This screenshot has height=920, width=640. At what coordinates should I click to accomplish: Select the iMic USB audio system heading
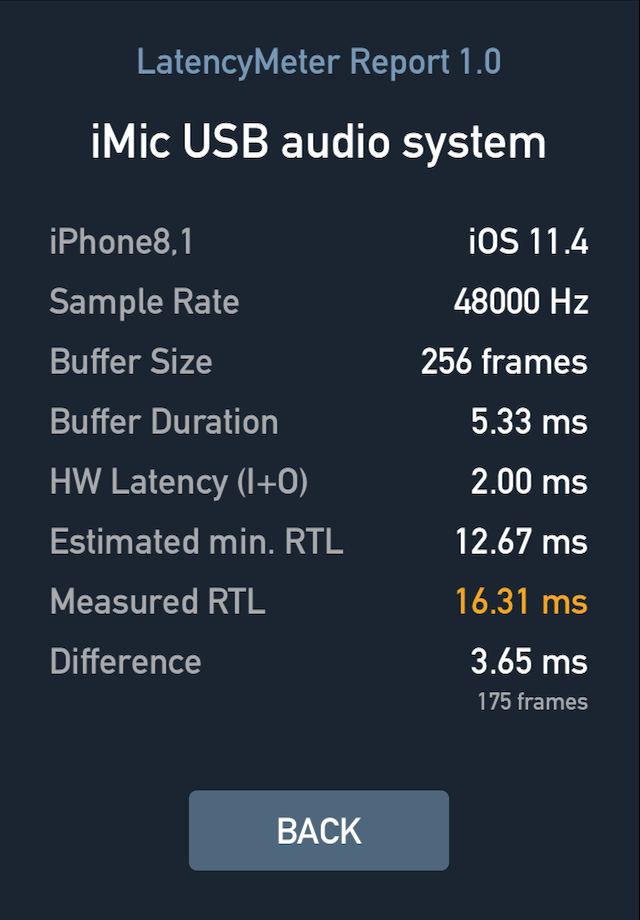318,142
